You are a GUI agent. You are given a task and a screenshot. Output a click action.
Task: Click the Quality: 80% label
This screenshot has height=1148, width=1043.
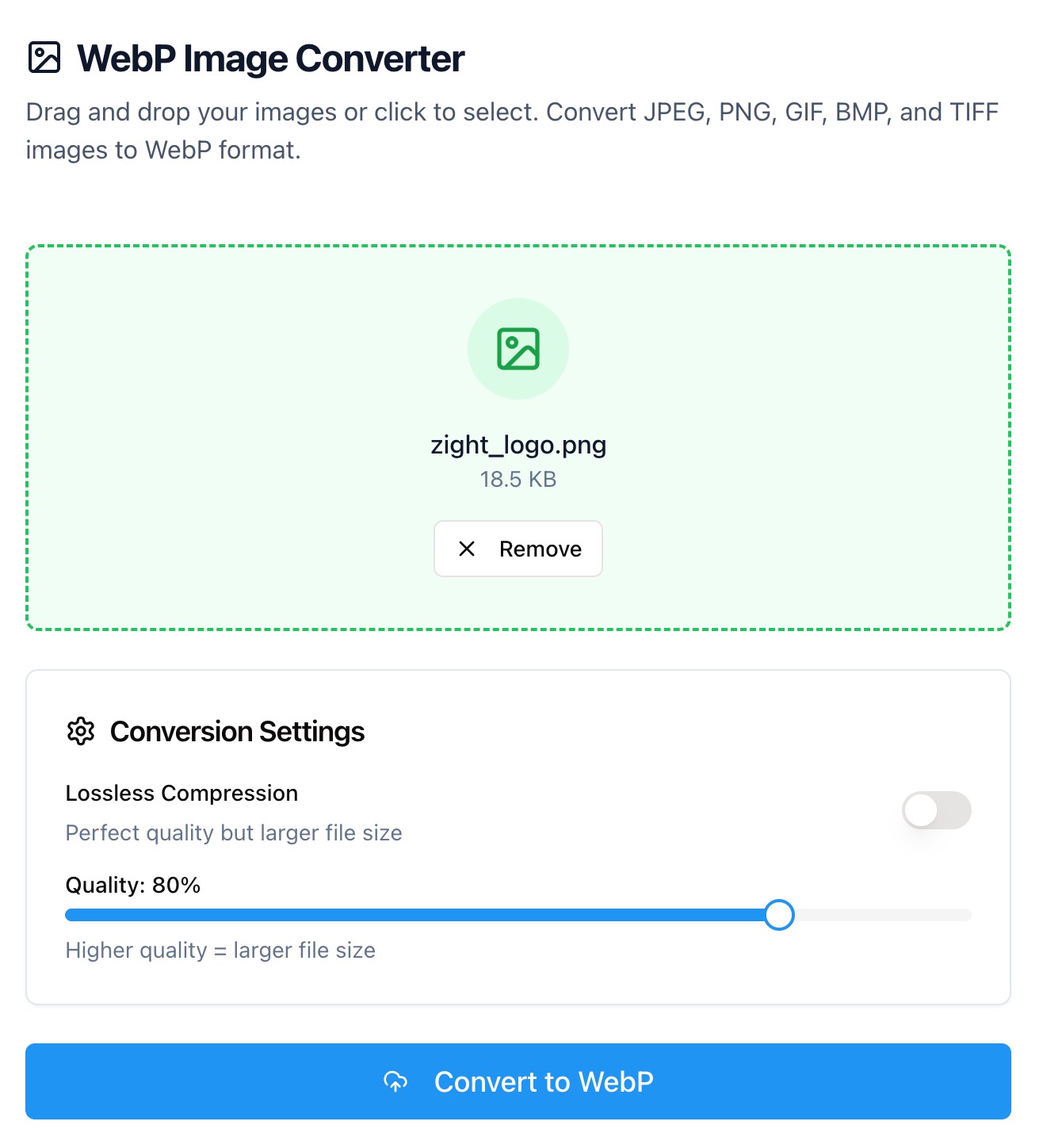[x=132, y=885]
